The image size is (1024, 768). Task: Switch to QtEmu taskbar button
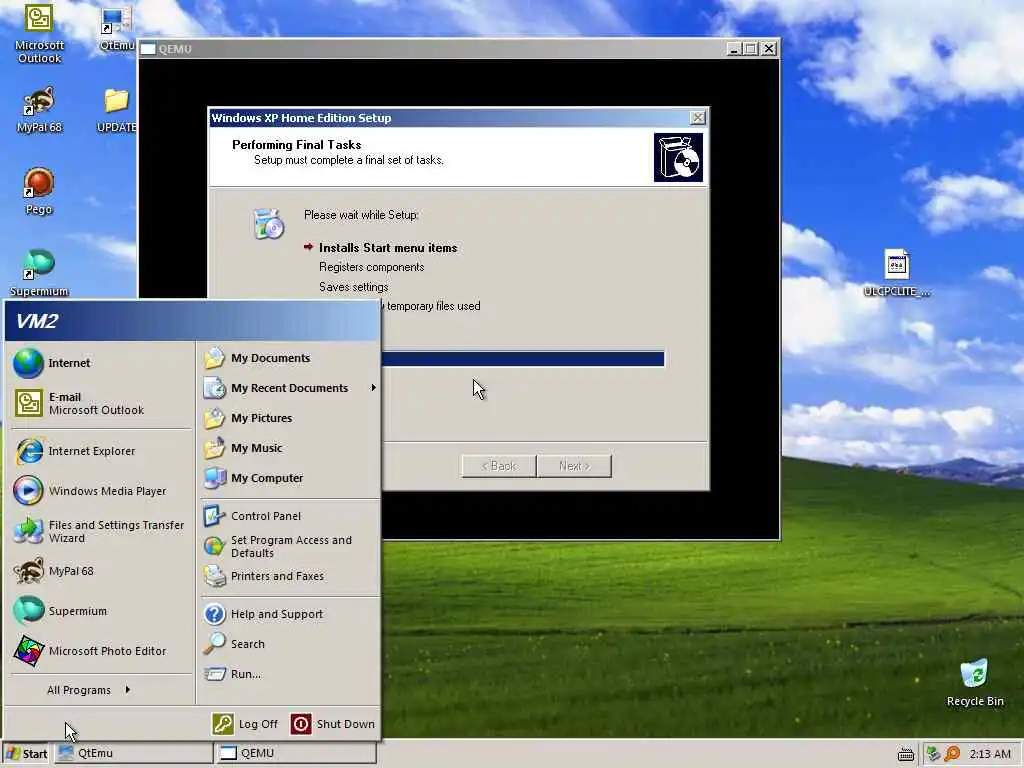click(133, 753)
